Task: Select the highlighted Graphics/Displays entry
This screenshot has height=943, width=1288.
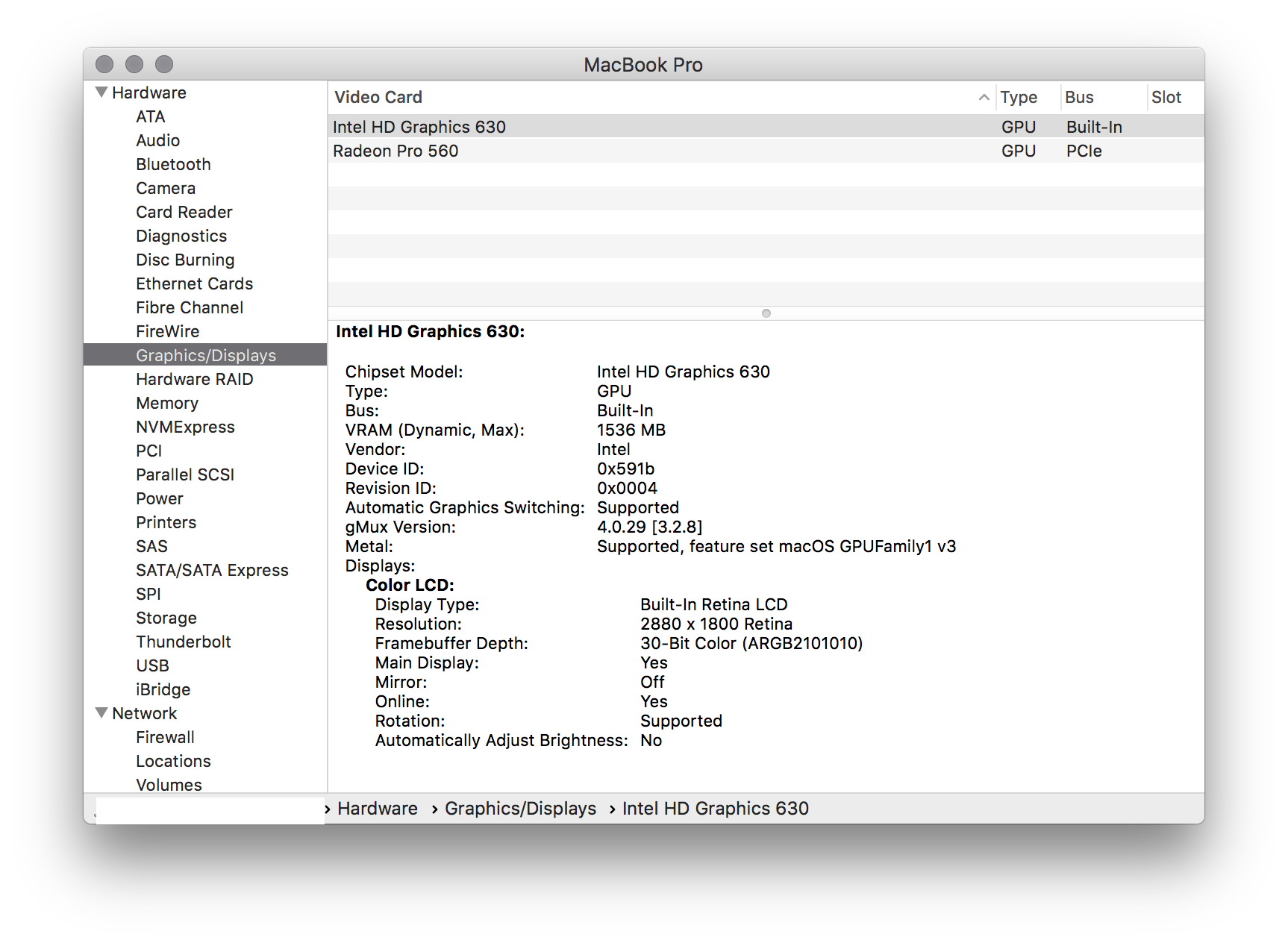Action: tap(205, 355)
